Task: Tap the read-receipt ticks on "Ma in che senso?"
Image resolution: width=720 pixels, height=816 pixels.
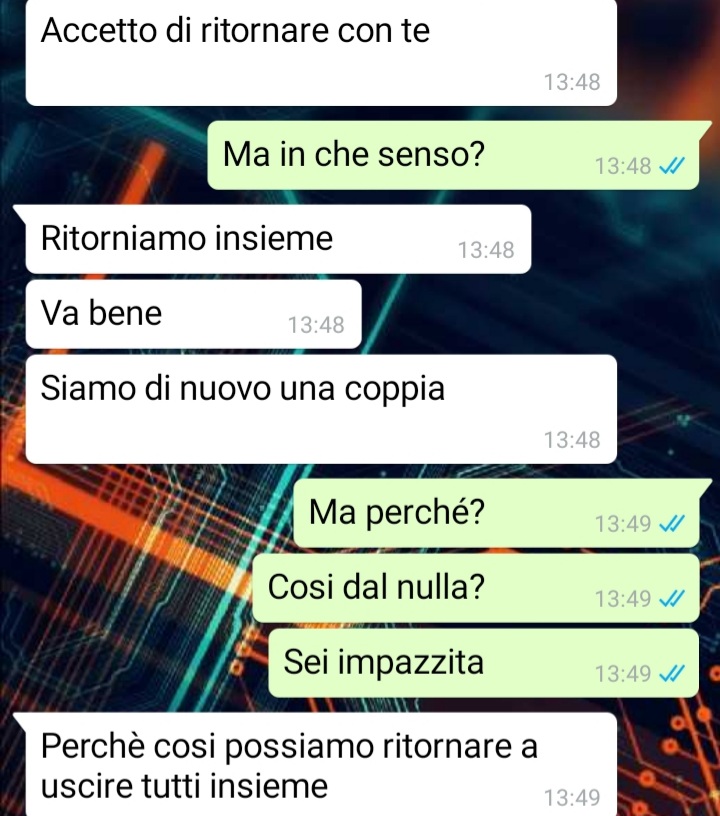Action: 672,166
